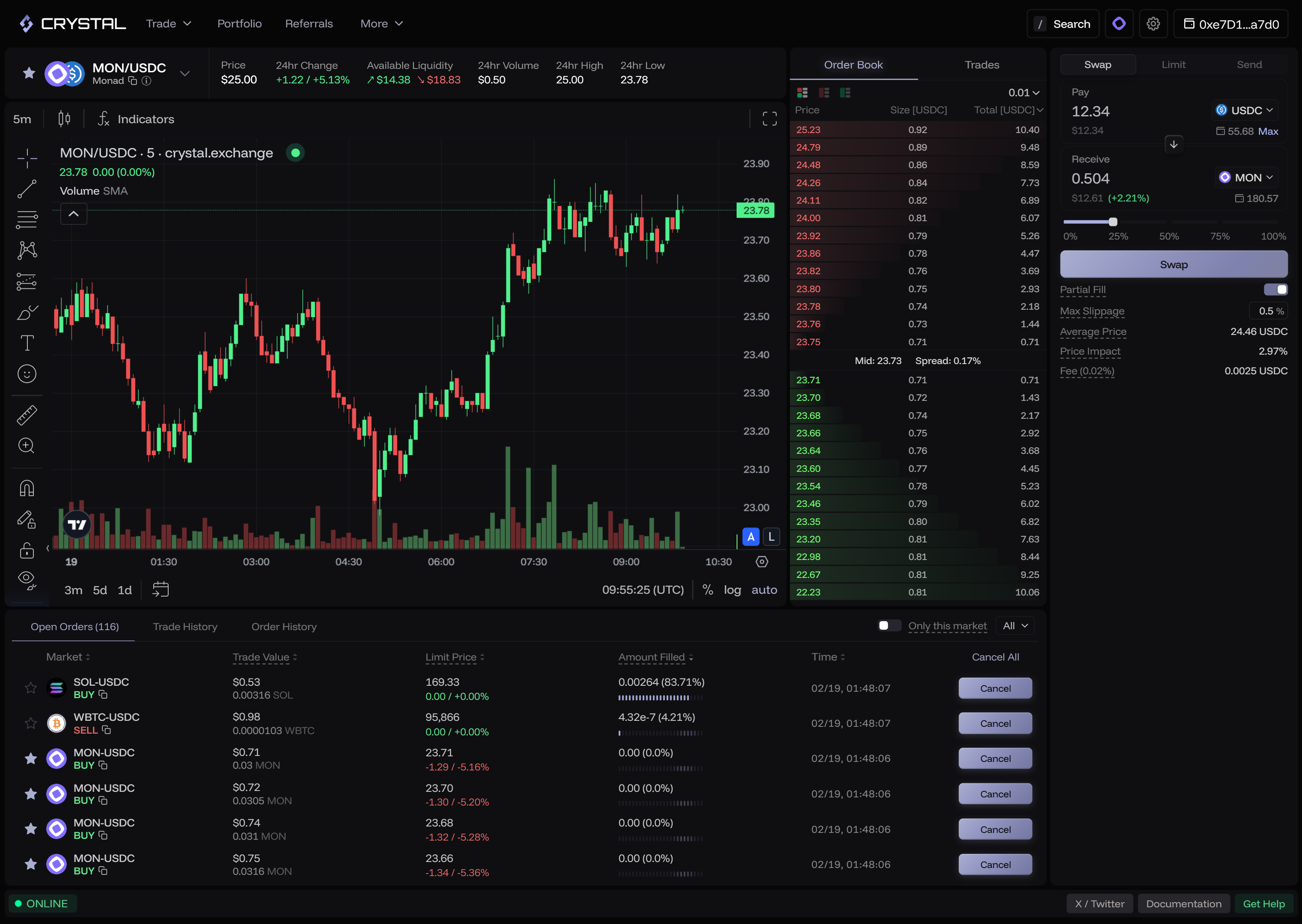Show both sides order book view
The image size is (1302, 924).
802,92
